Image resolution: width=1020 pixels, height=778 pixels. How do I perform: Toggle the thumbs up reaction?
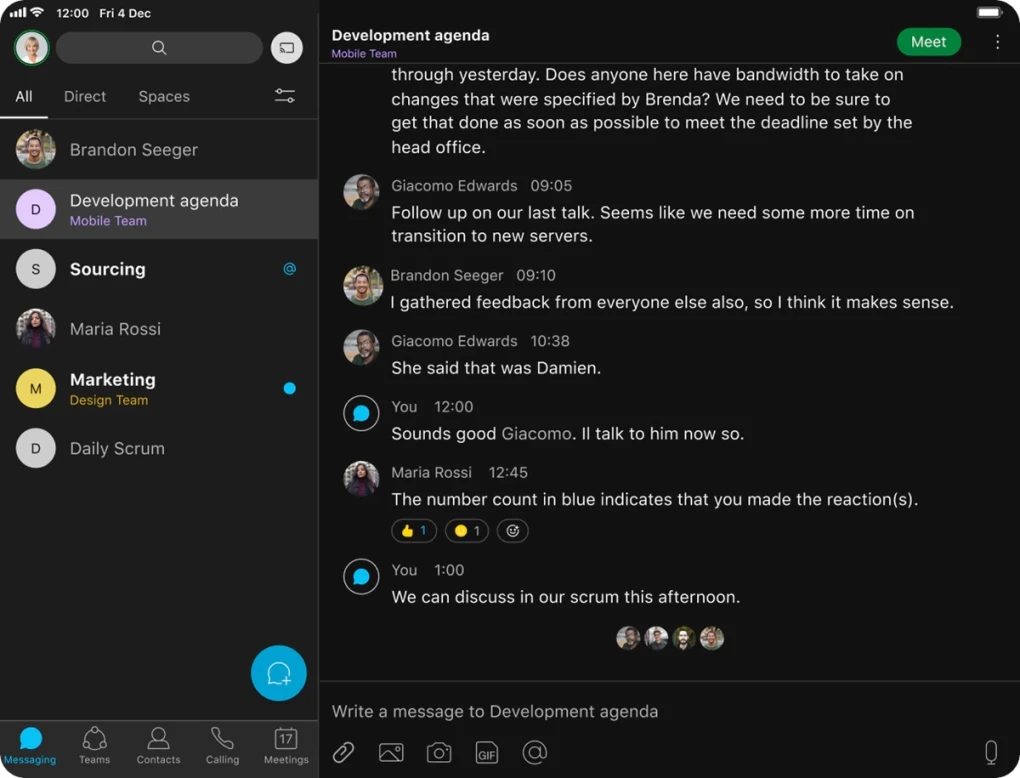click(413, 531)
